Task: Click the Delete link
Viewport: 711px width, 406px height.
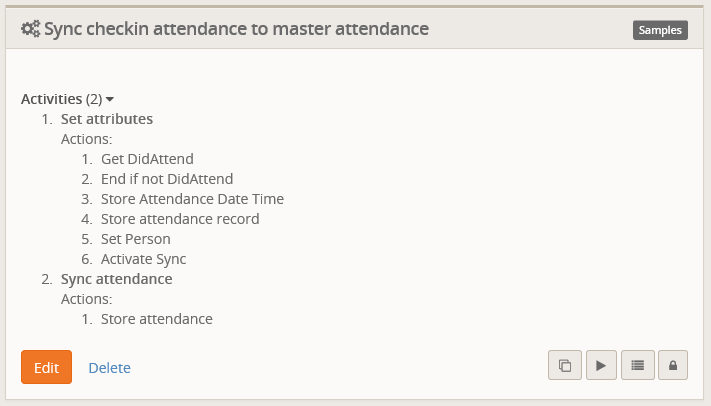Action: click(x=109, y=367)
